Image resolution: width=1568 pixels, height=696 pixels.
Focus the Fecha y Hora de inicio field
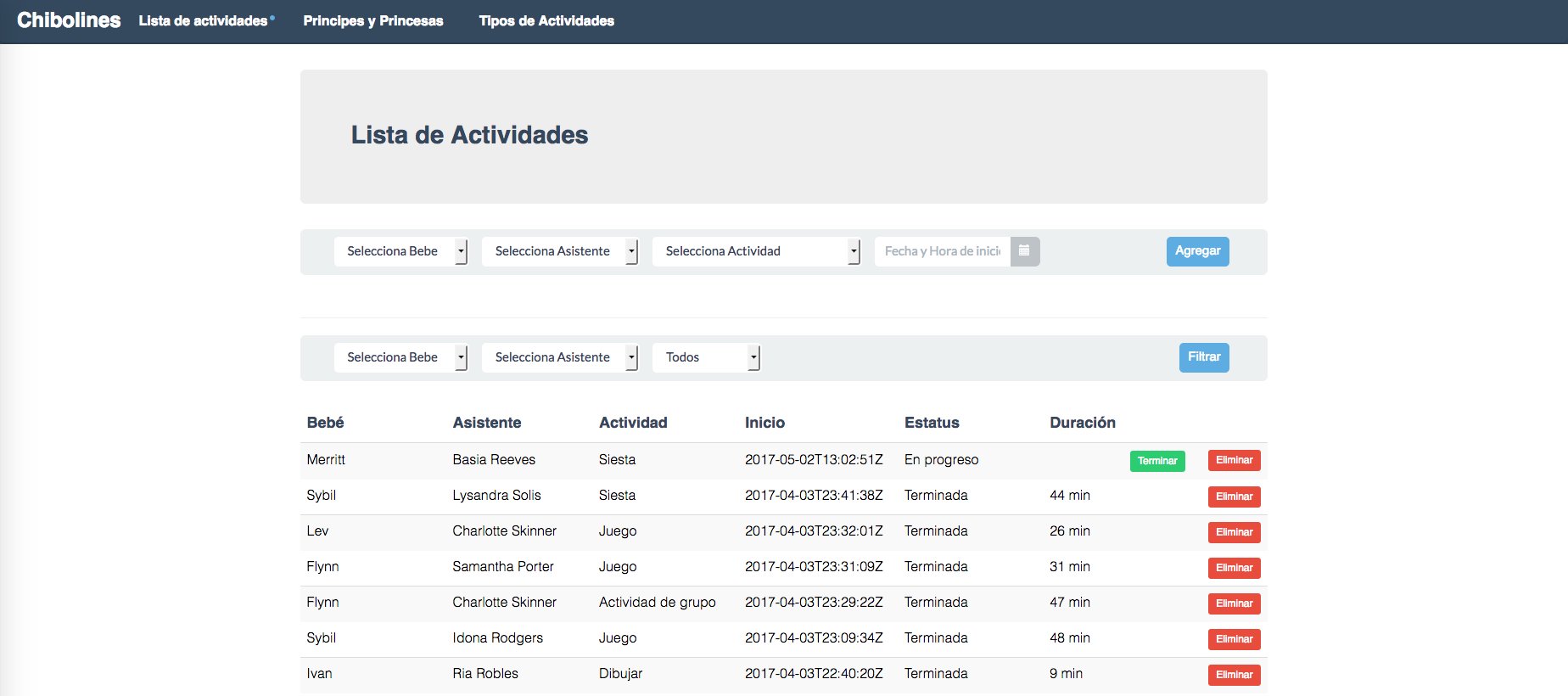pyautogui.click(x=943, y=251)
